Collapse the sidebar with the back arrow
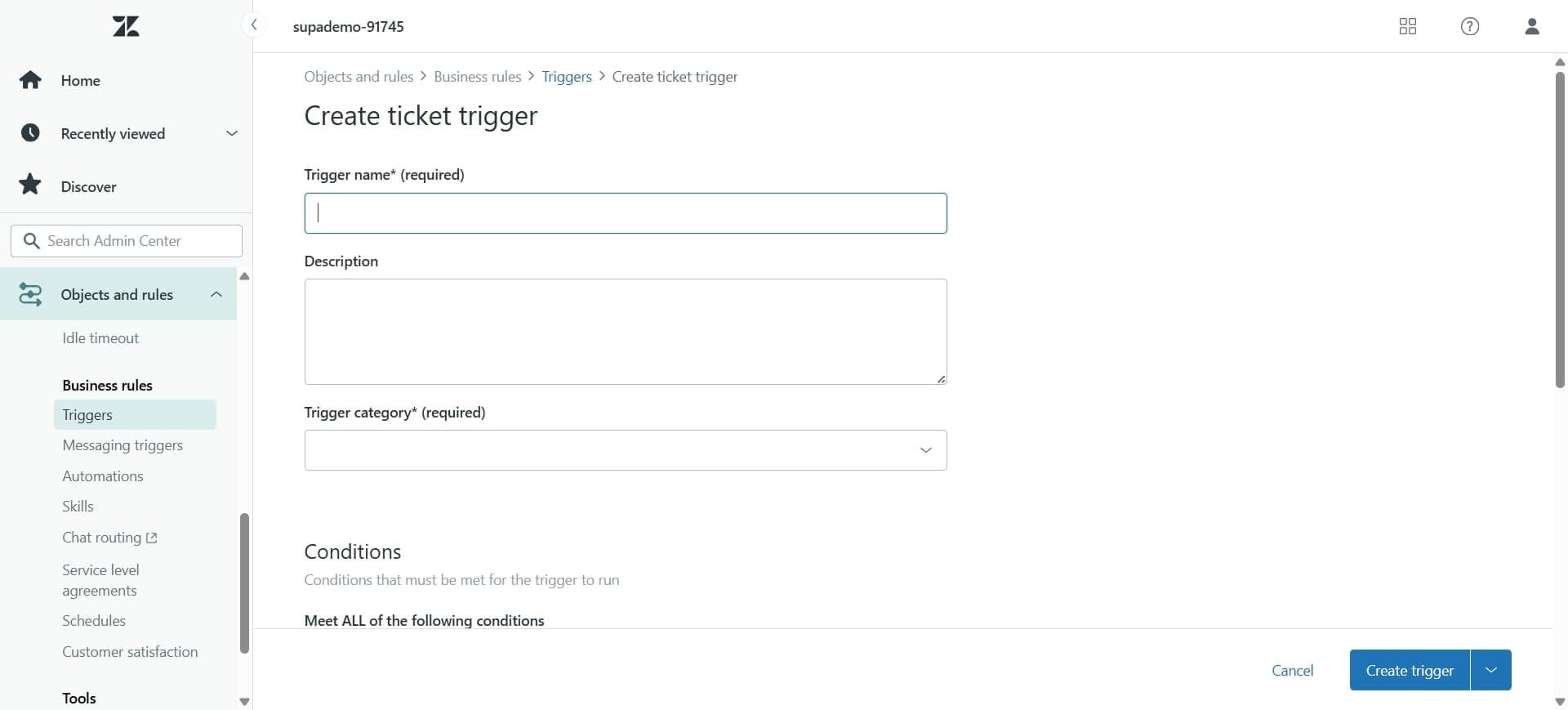 pyautogui.click(x=254, y=25)
